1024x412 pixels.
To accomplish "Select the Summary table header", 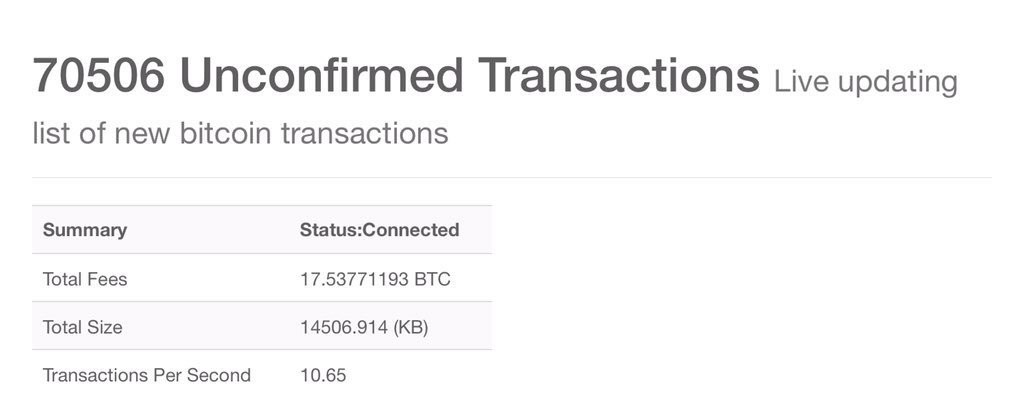I will [85, 230].
